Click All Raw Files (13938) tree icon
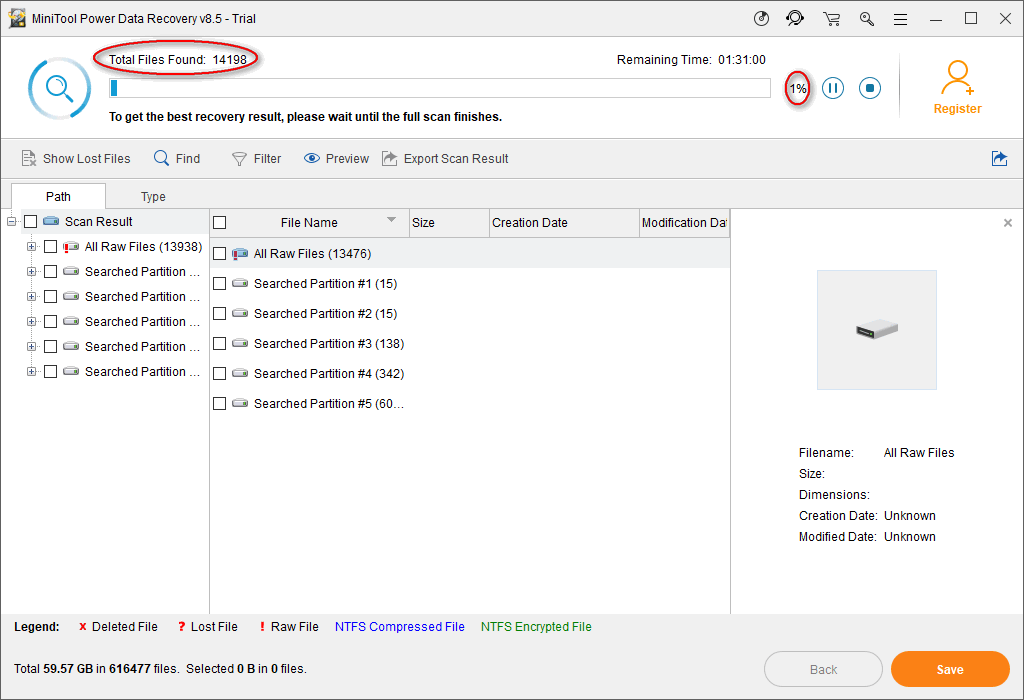1024x700 pixels. [x=71, y=247]
